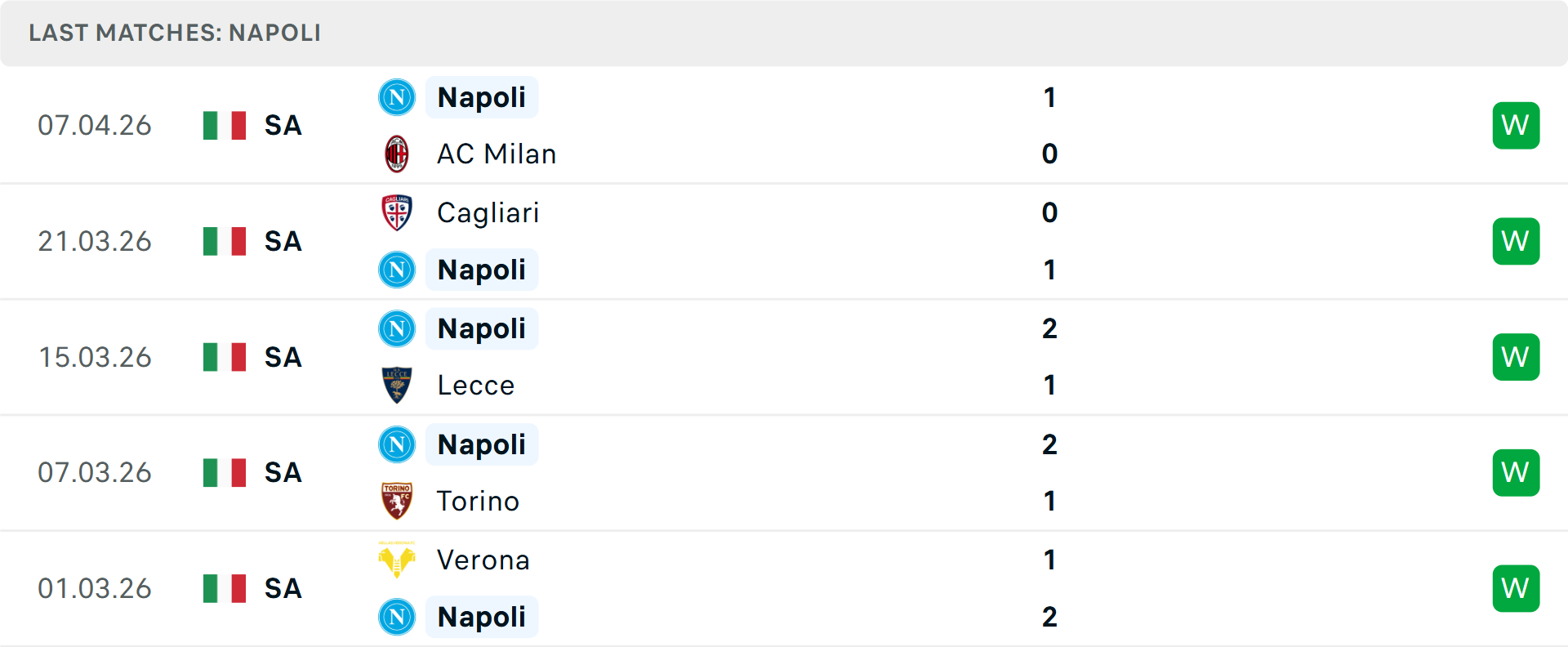Open the Napoli team link in the Lecce match row
This screenshot has height=647, width=1568.
(482, 328)
